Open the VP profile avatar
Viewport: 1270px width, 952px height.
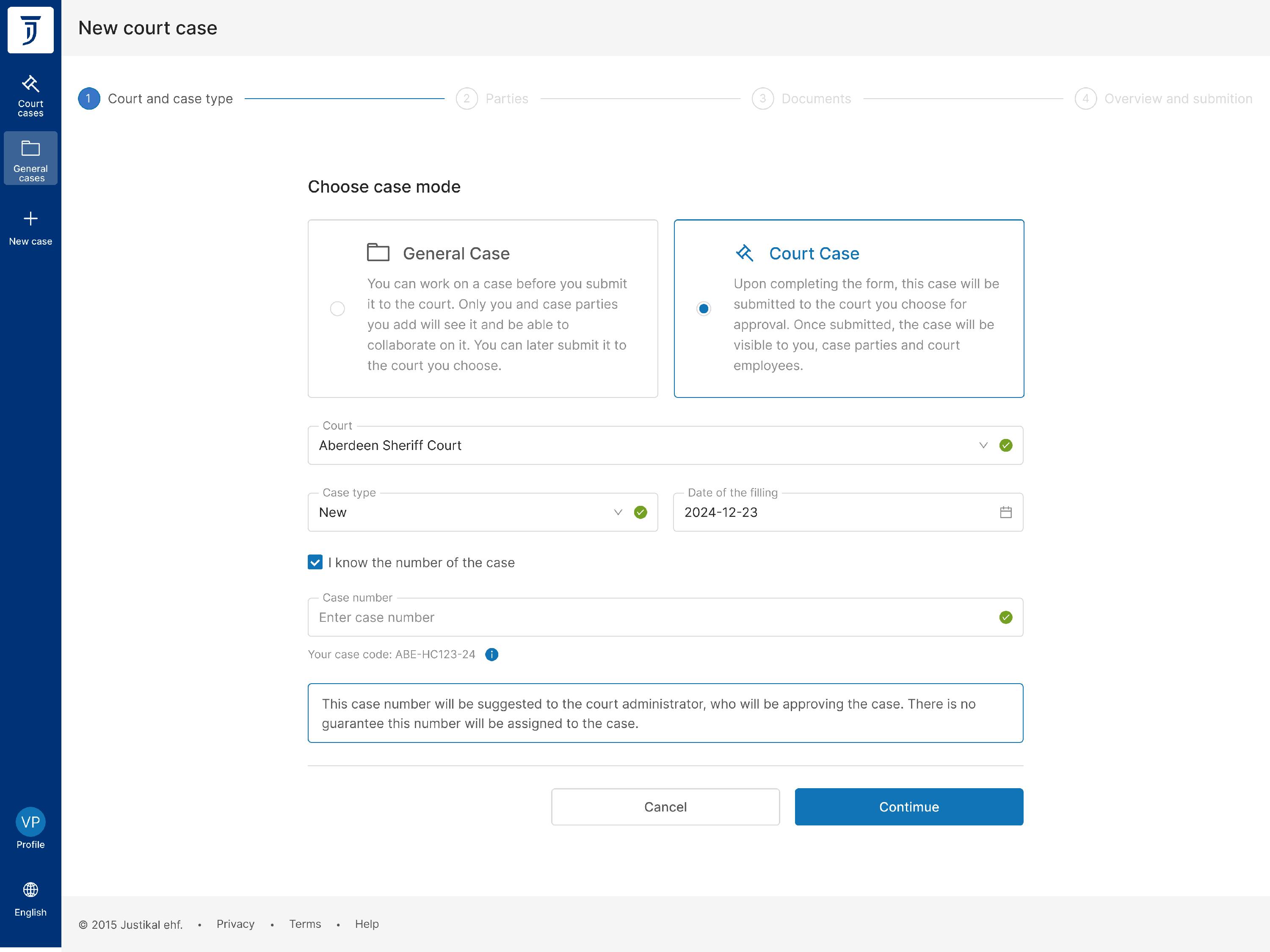tap(30, 822)
